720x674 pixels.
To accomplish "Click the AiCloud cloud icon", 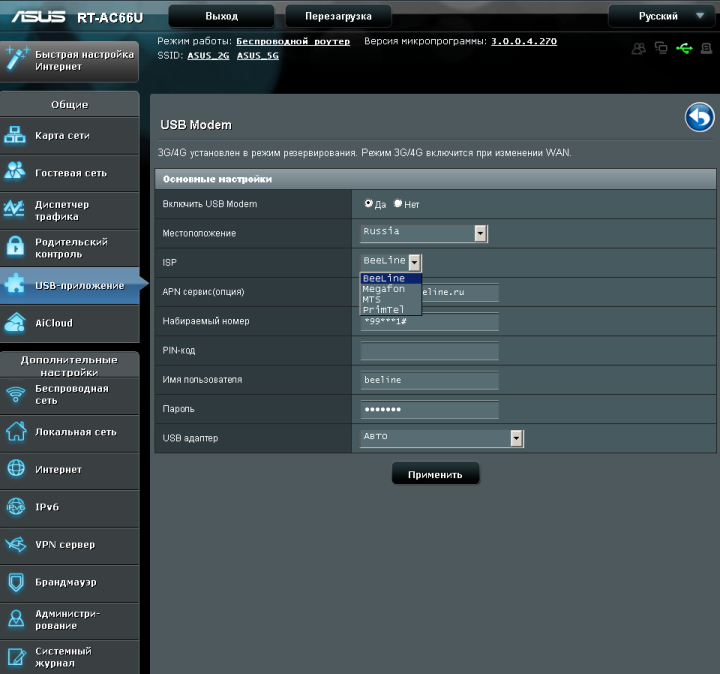I will pyautogui.click(x=15, y=322).
